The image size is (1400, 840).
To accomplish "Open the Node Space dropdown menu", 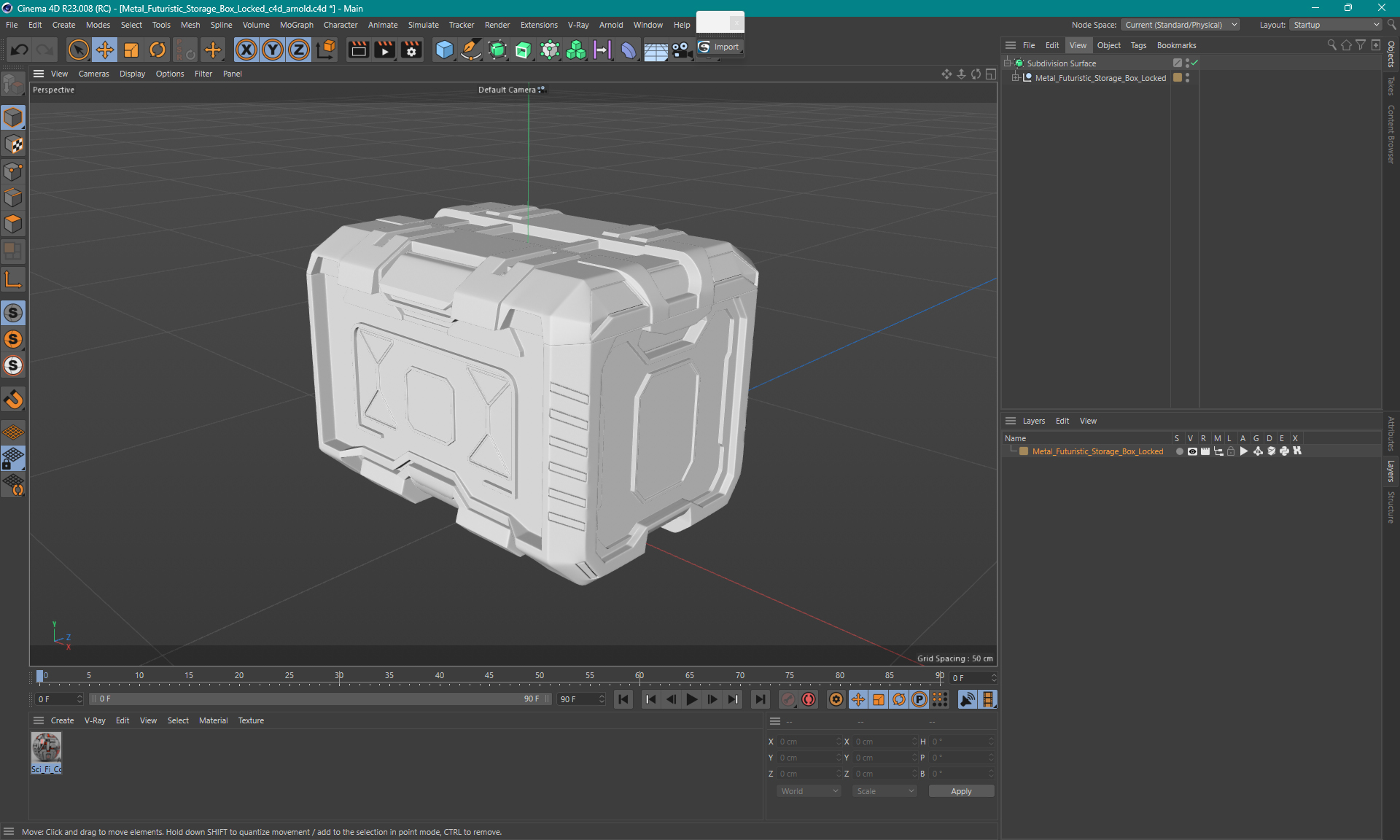I will point(1185,24).
